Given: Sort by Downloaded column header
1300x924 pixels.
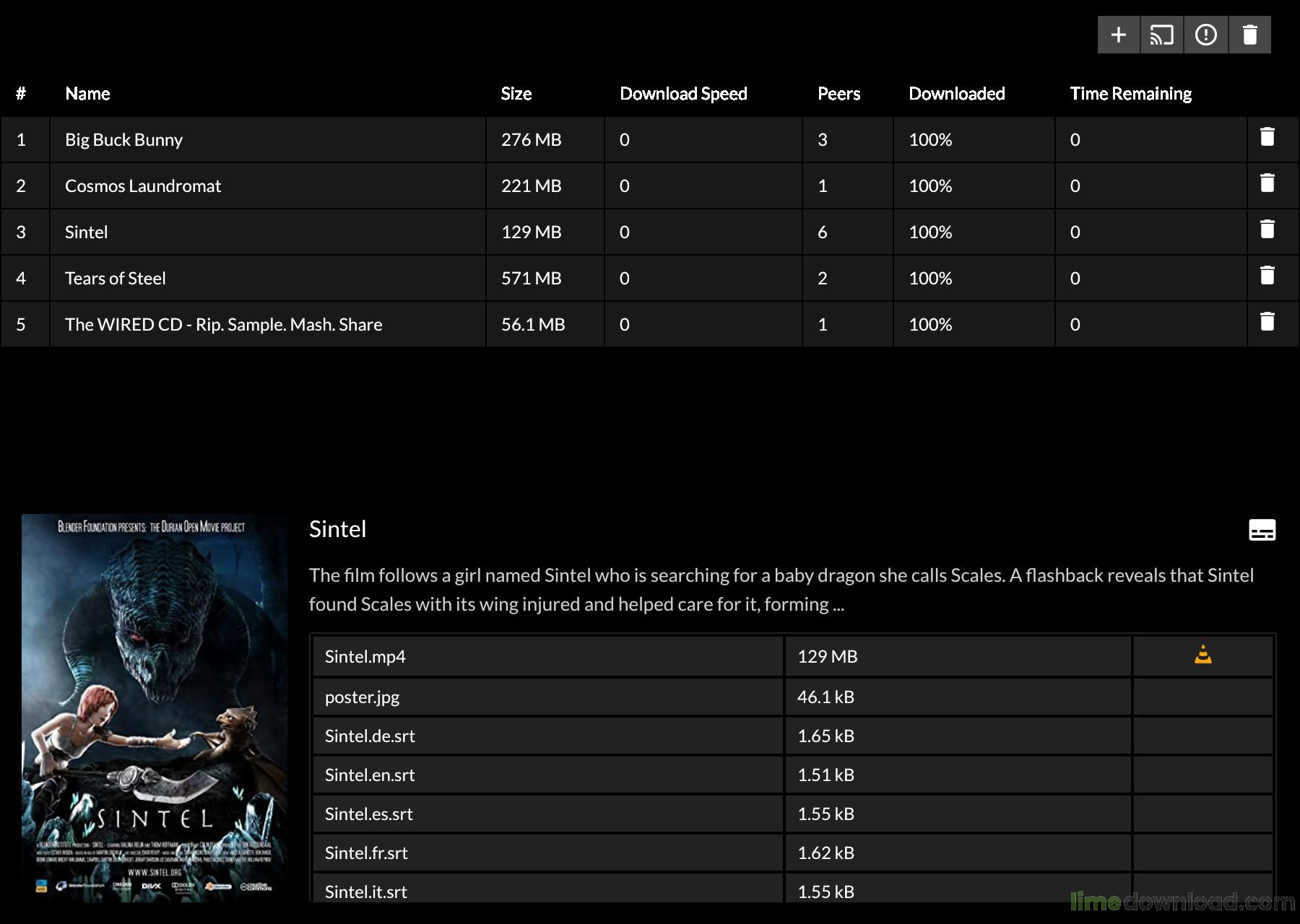Looking at the screenshot, I should tap(957, 94).
